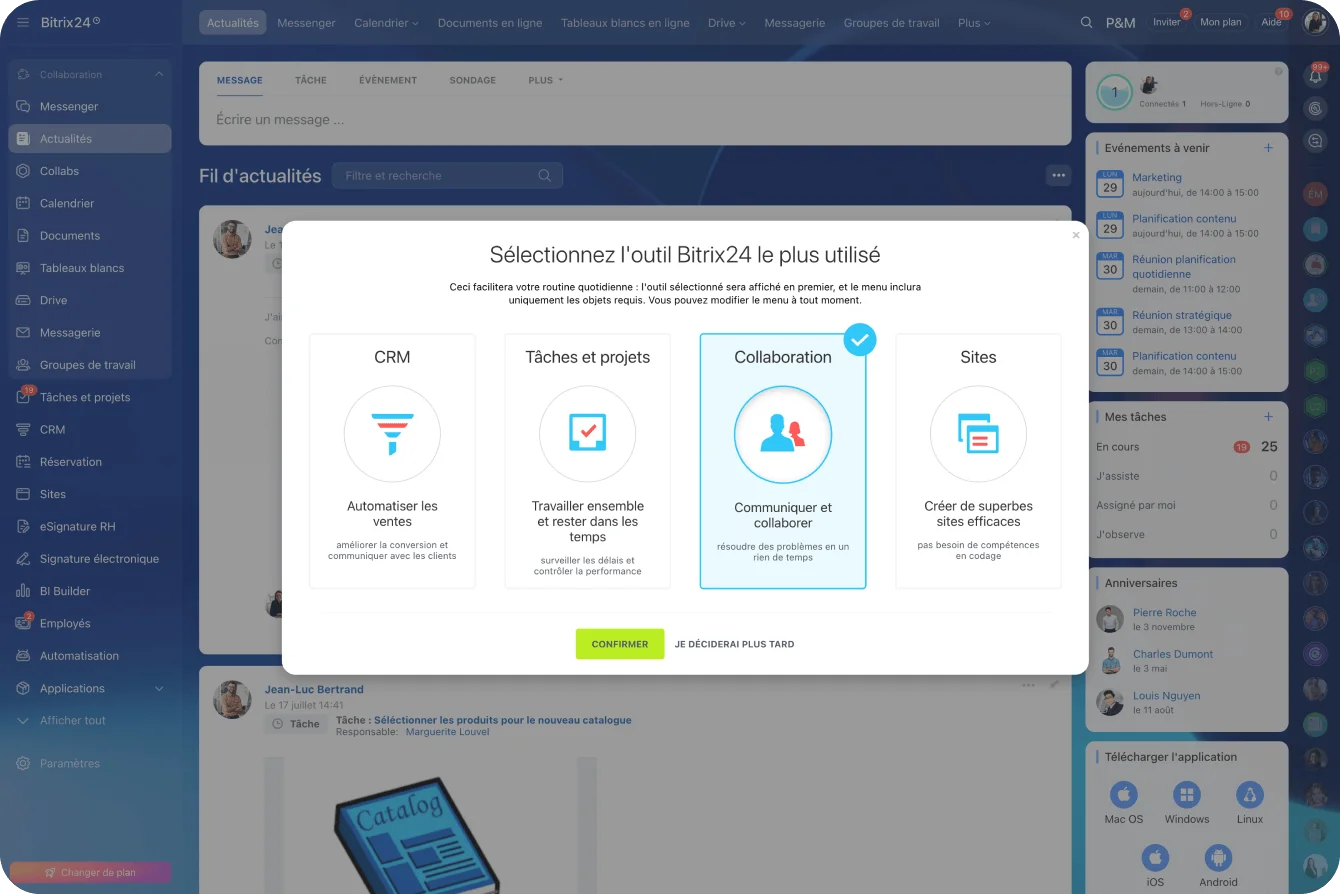Download the Windows app icon
Screen dimensions: 1340x894
pos(1187,796)
